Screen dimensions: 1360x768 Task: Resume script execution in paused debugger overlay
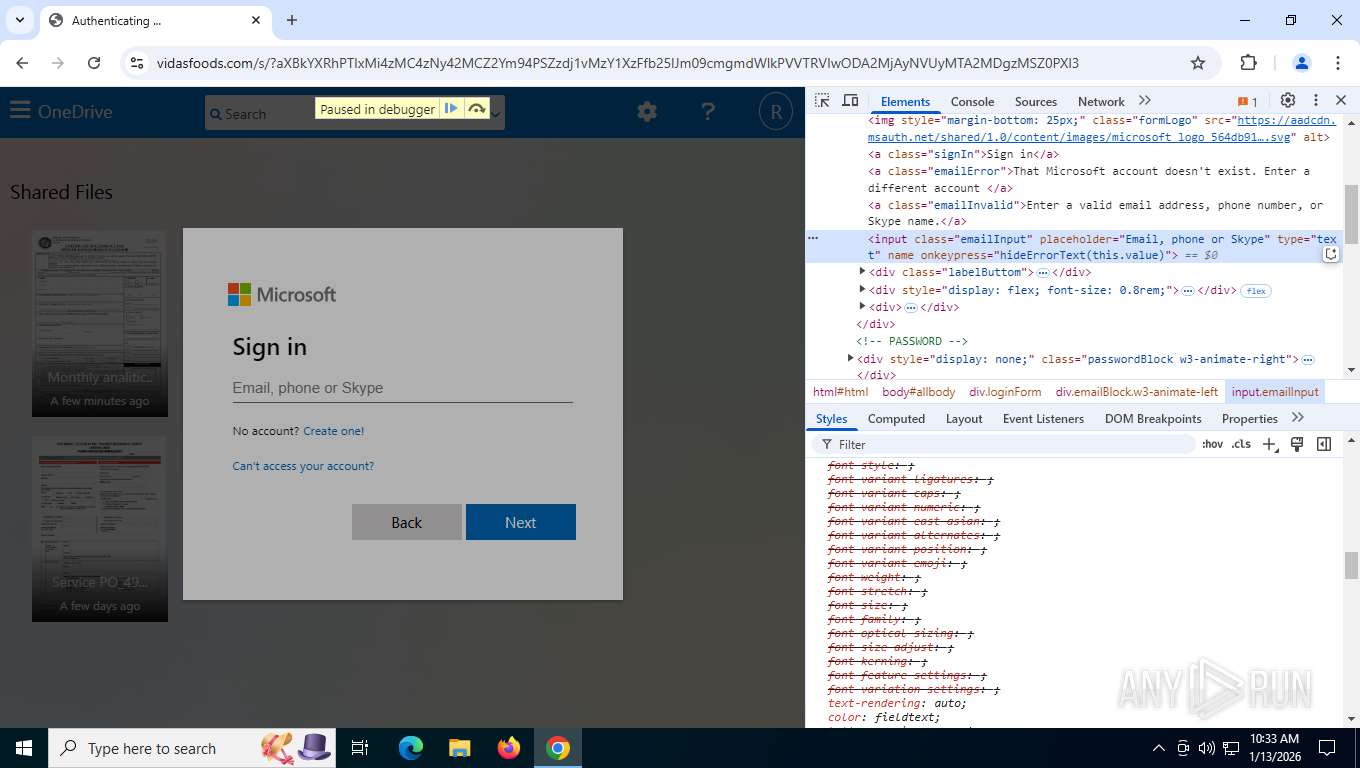coord(451,109)
